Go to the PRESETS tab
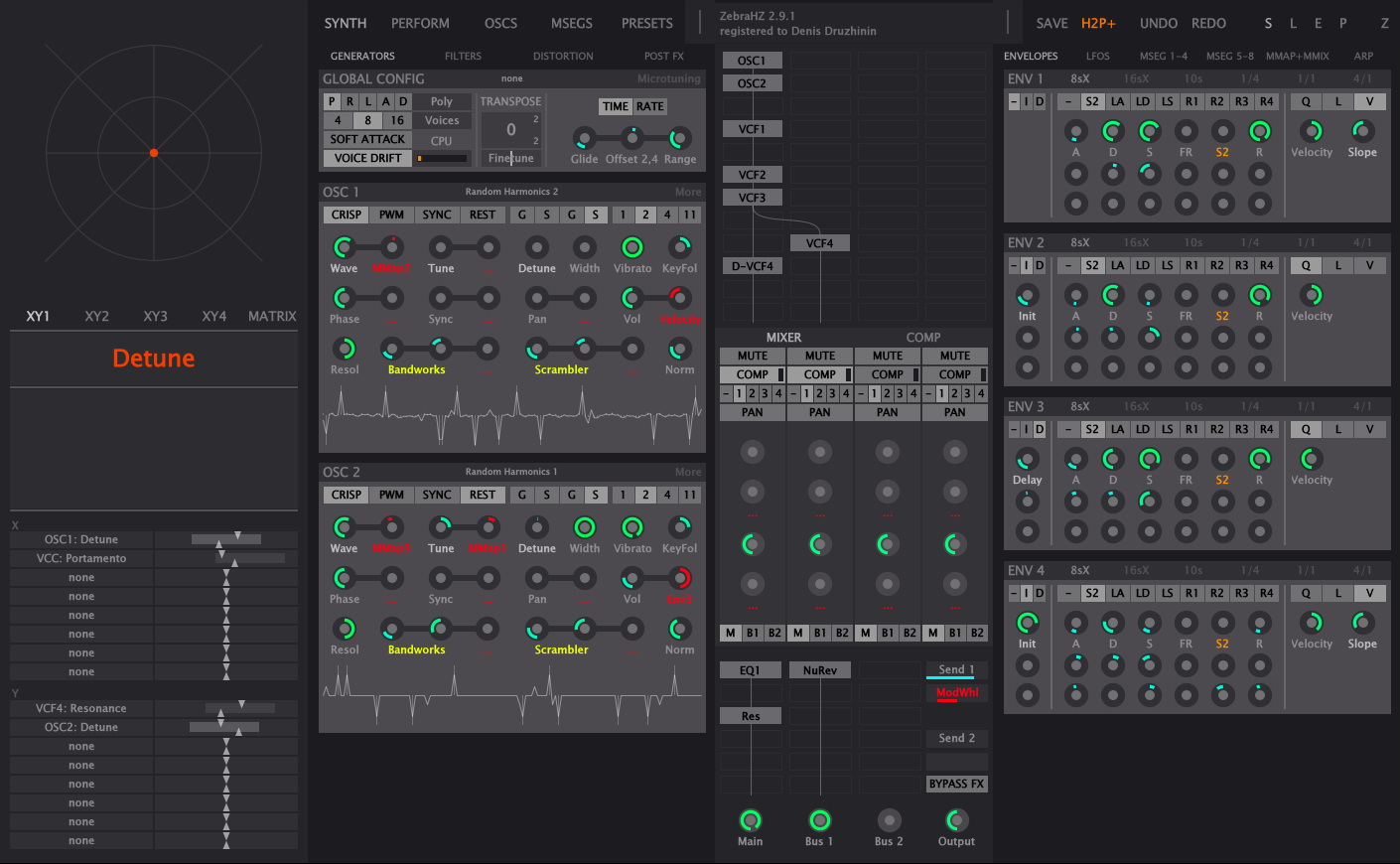Image resolution: width=1400 pixels, height=864 pixels. [647, 23]
